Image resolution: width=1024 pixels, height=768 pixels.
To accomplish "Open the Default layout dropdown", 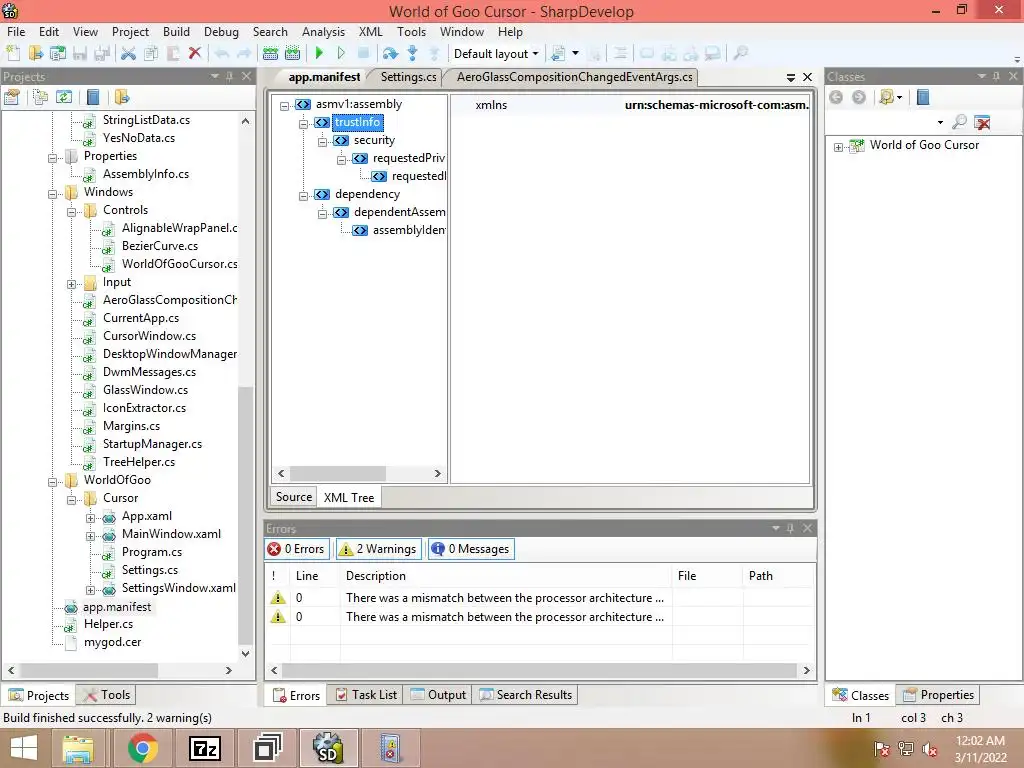I will point(496,54).
